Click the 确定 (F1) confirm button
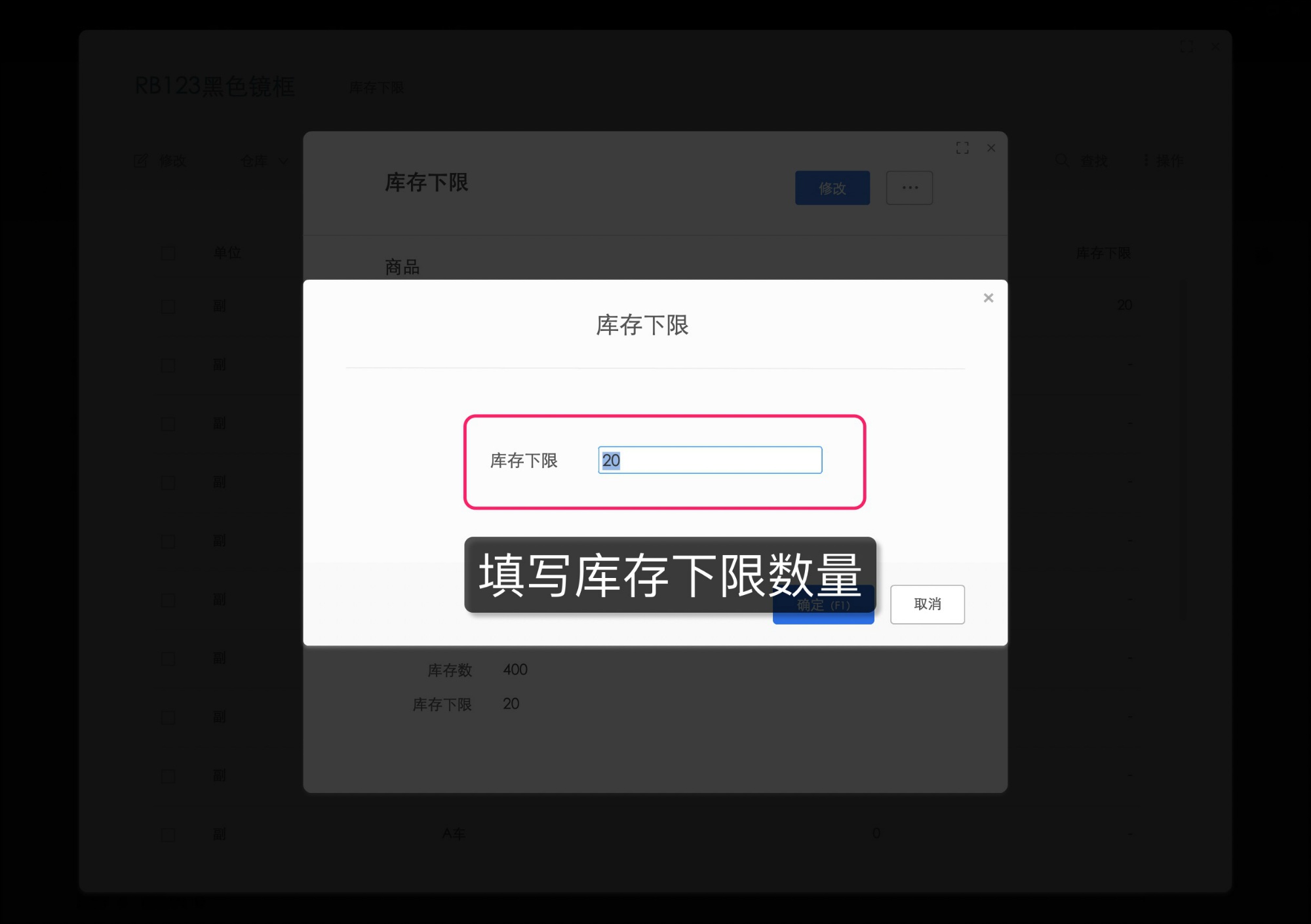Viewport: 1311px width, 924px height. click(x=823, y=605)
